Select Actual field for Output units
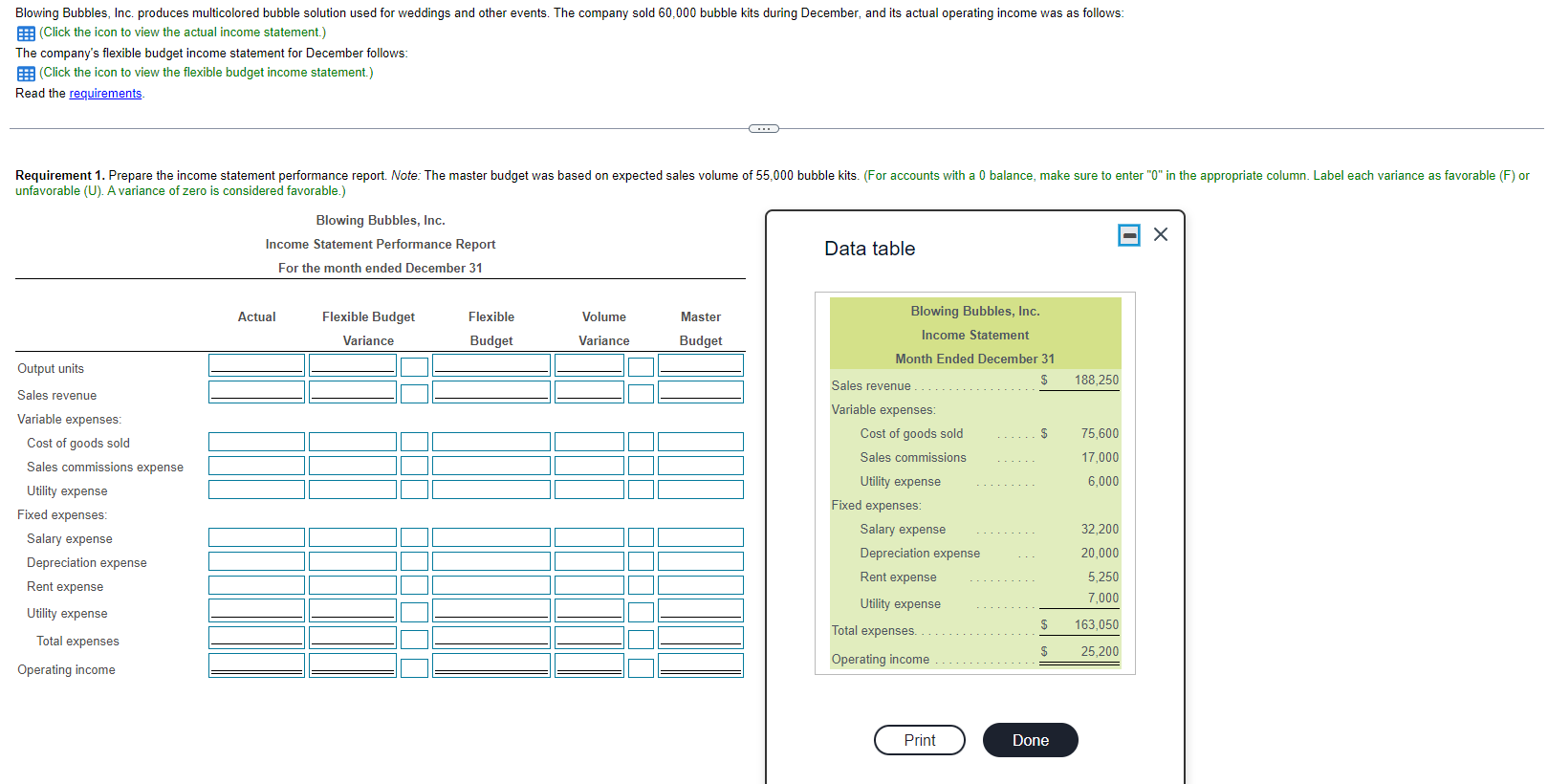Screen dimensions: 1548x784 tap(256, 365)
